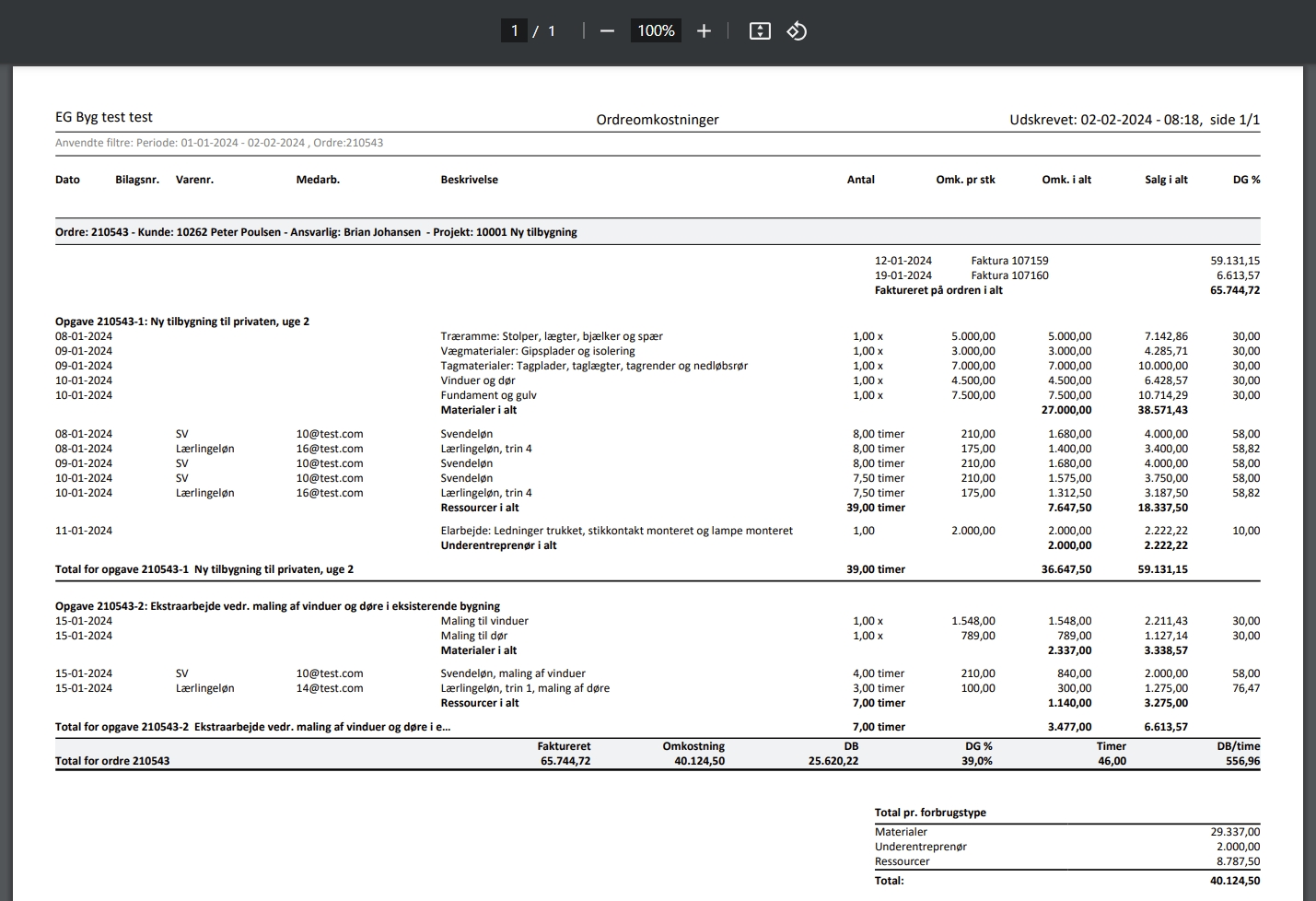Select the current page number field
This screenshot has height=901, width=1316.
(514, 31)
